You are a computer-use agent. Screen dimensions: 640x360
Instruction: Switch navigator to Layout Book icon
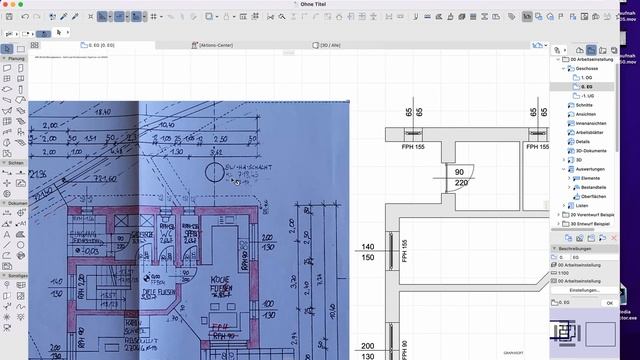603,50
